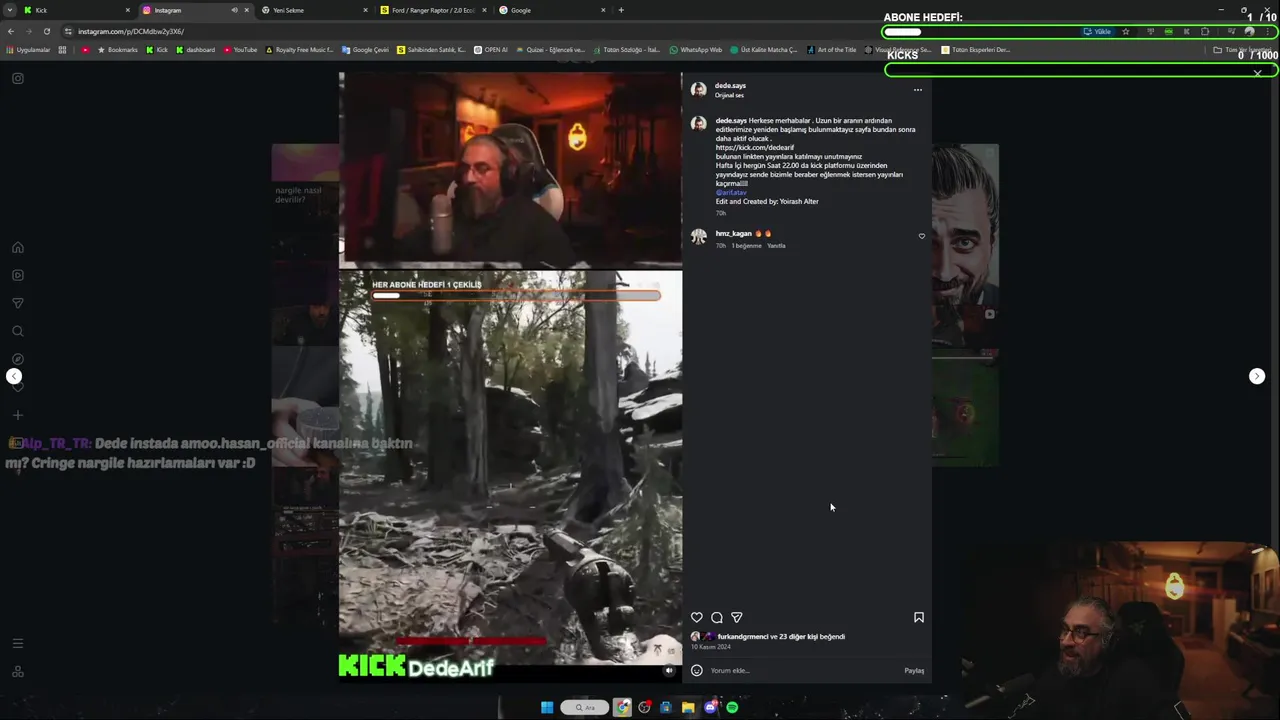
Task: Open the YouTube bookmark
Action: tap(241, 50)
